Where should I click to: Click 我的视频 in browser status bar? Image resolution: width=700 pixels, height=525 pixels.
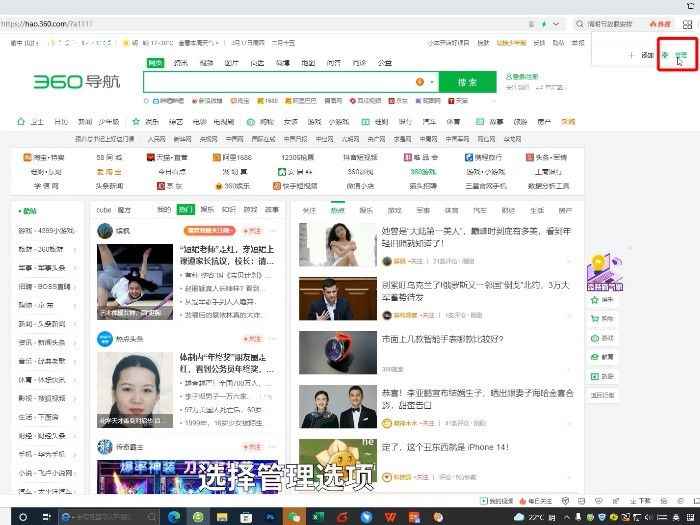click(496, 501)
